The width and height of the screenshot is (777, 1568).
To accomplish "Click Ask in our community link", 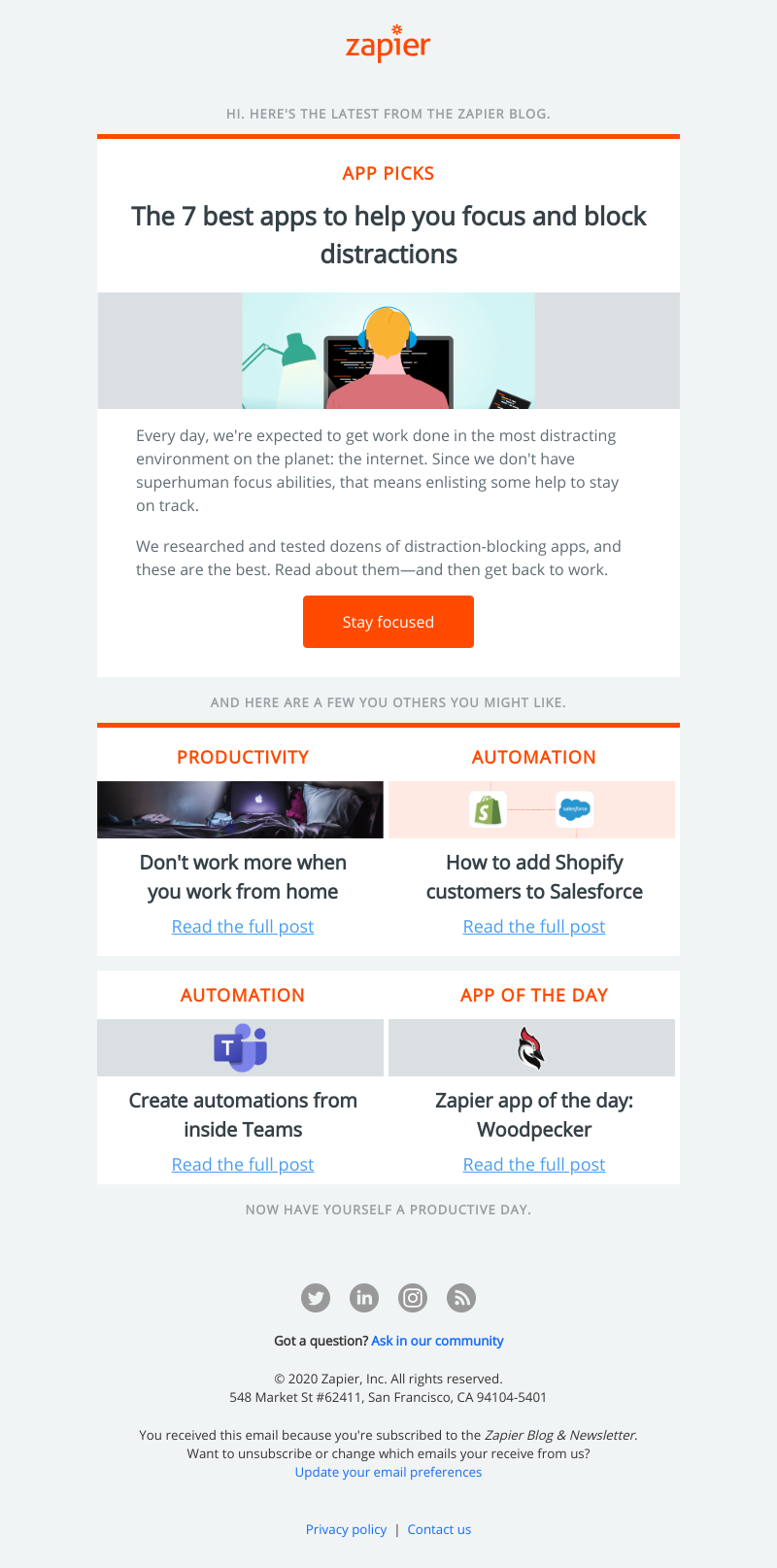I will 437,1341.
